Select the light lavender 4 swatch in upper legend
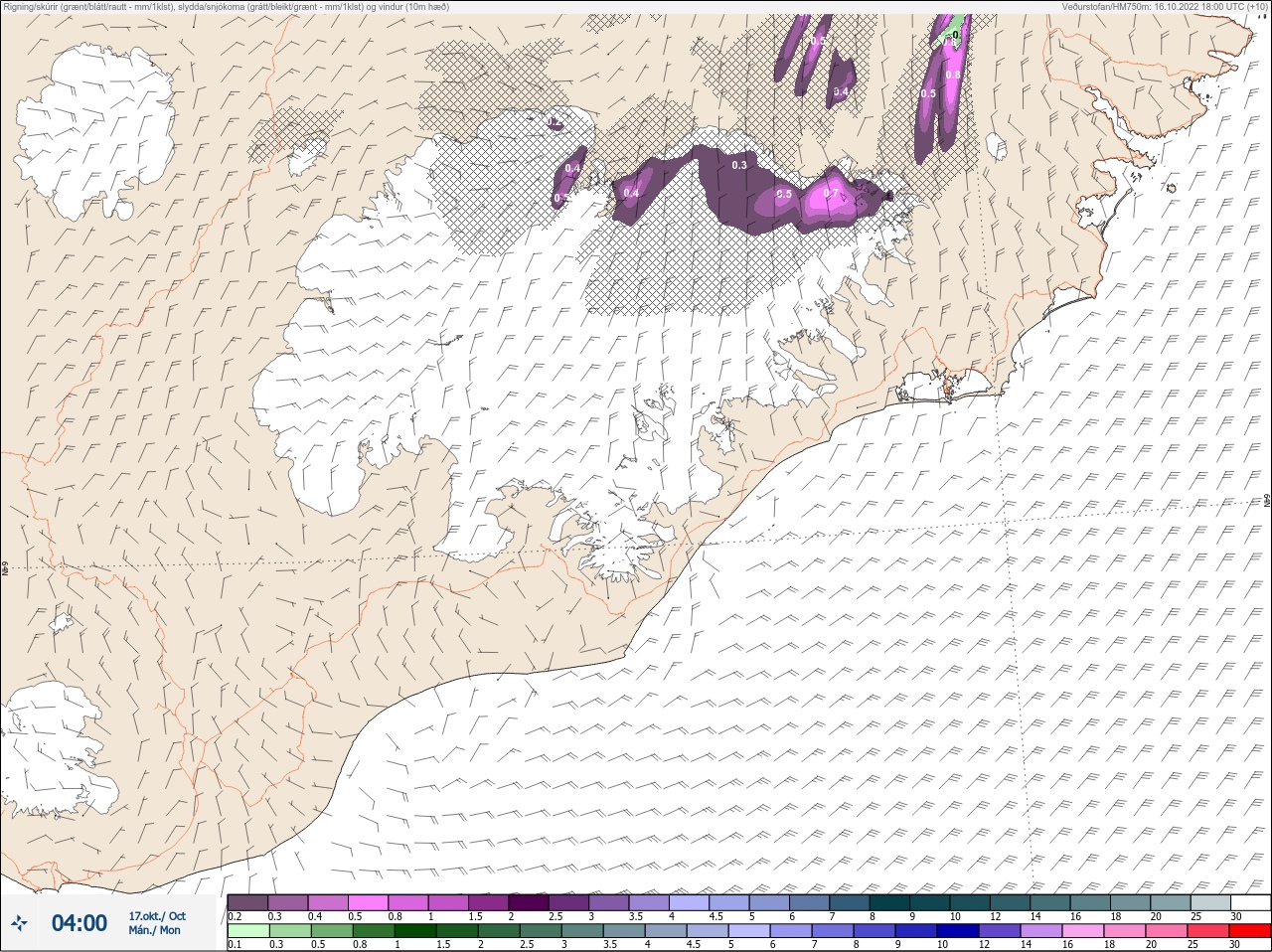 pyautogui.click(x=689, y=902)
